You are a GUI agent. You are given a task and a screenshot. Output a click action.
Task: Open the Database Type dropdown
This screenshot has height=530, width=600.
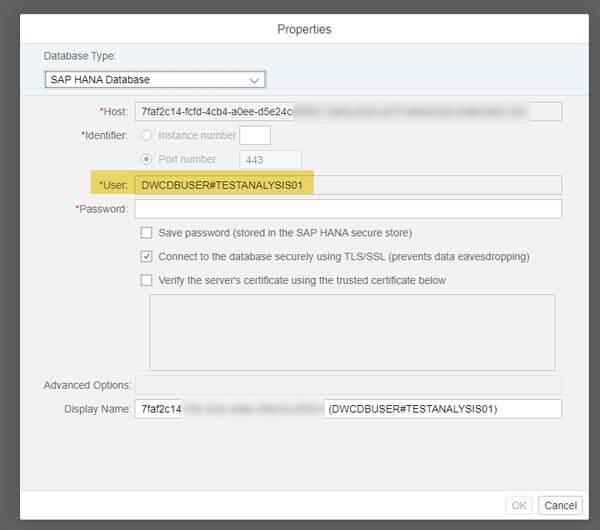click(x=155, y=80)
